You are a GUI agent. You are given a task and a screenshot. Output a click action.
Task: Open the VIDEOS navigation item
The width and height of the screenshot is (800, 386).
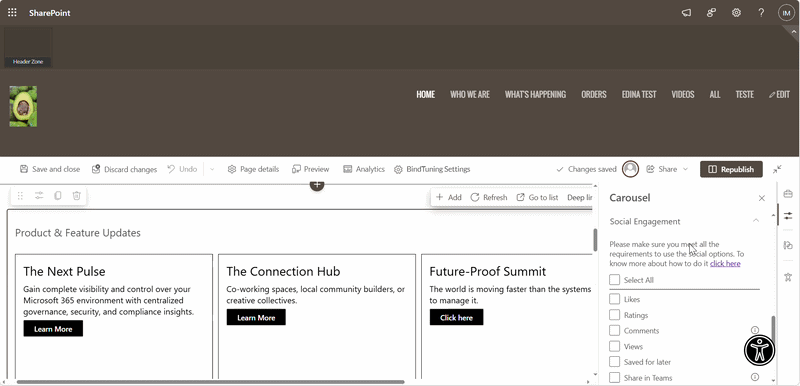coord(683,94)
